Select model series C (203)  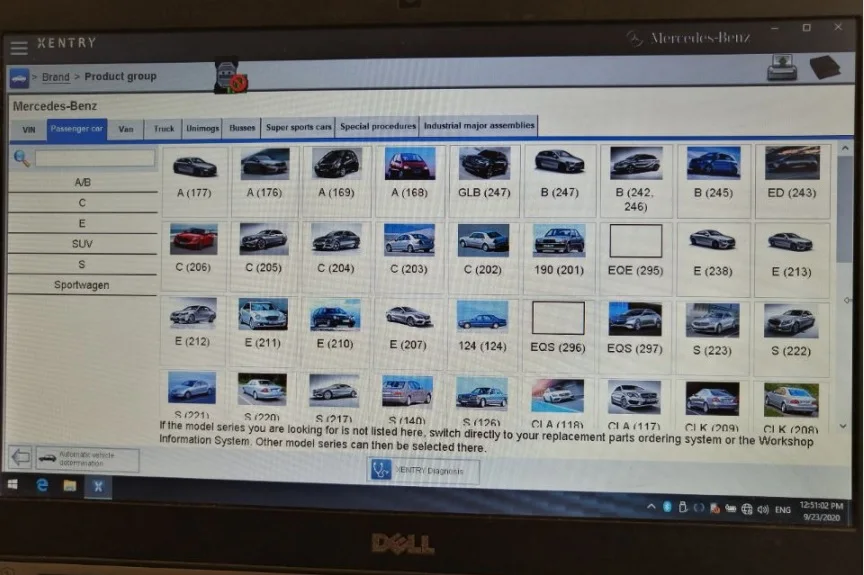[x=409, y=258]
